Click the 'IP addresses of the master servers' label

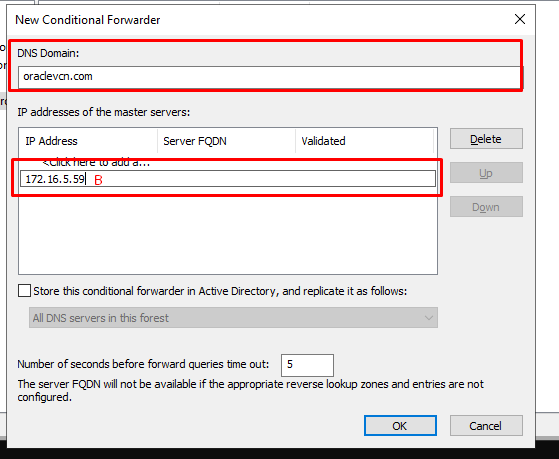pos(104,112)
